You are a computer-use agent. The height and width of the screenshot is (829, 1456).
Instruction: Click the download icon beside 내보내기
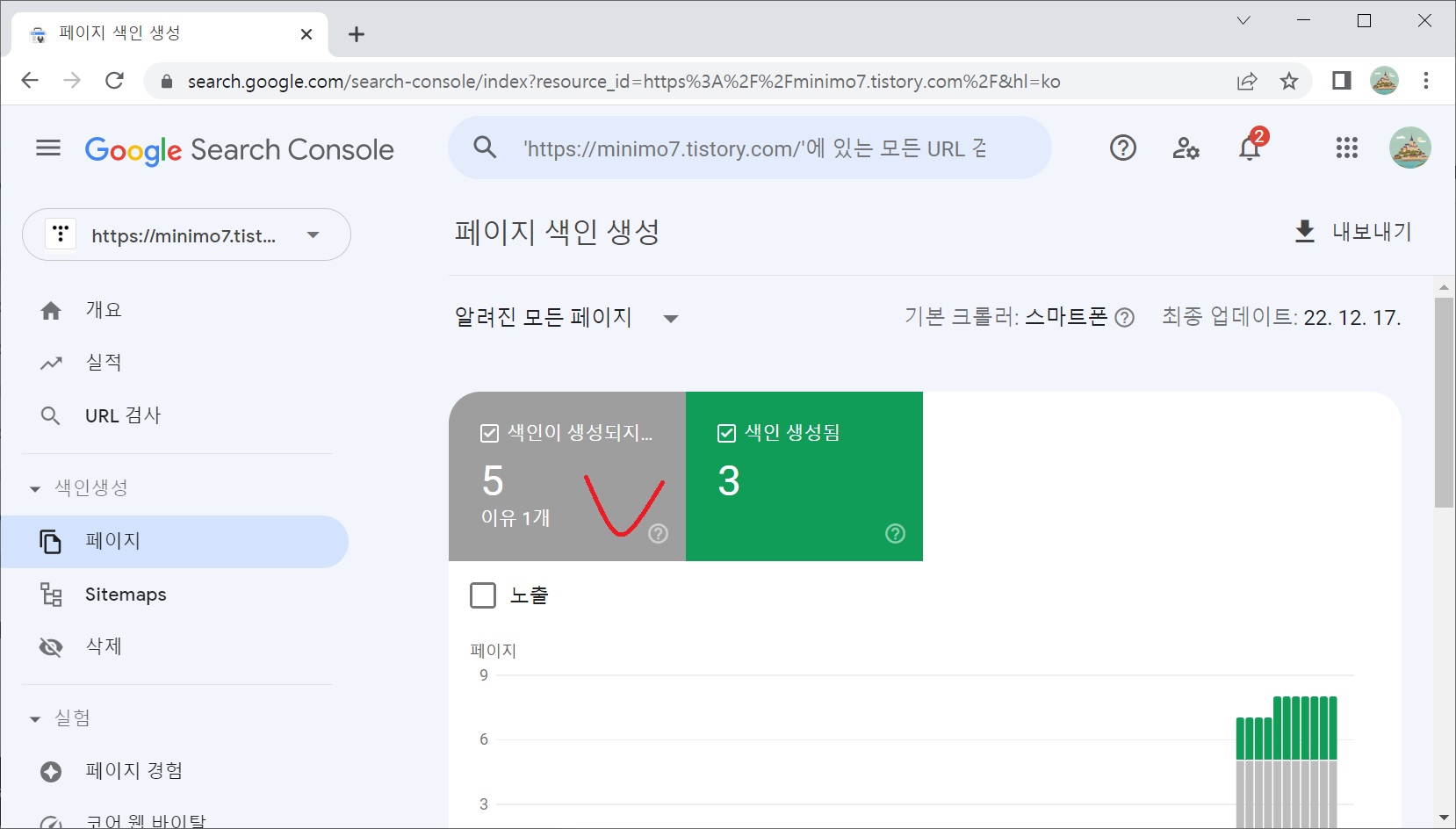click(x=1305, y=231)
